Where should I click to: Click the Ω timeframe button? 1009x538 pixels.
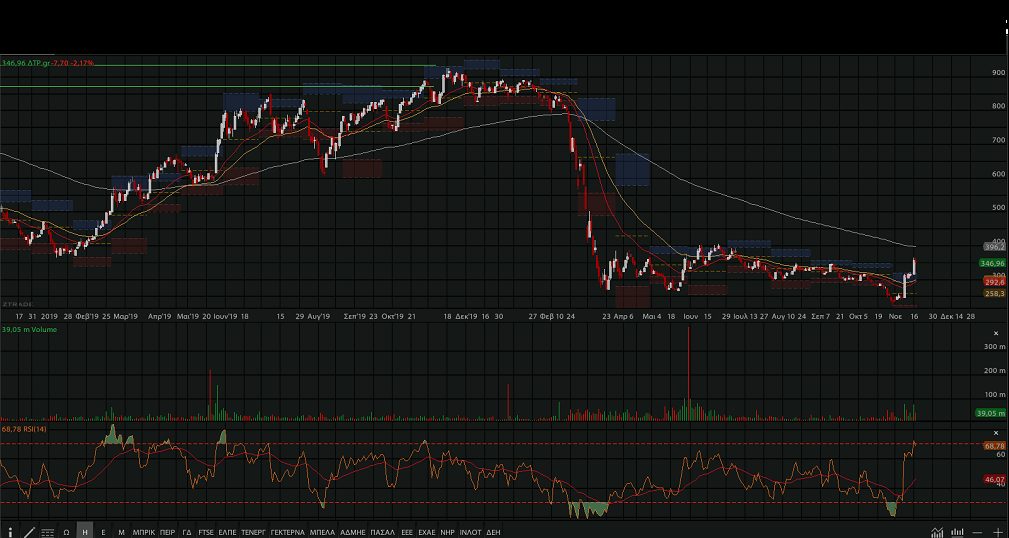[66, 532]
